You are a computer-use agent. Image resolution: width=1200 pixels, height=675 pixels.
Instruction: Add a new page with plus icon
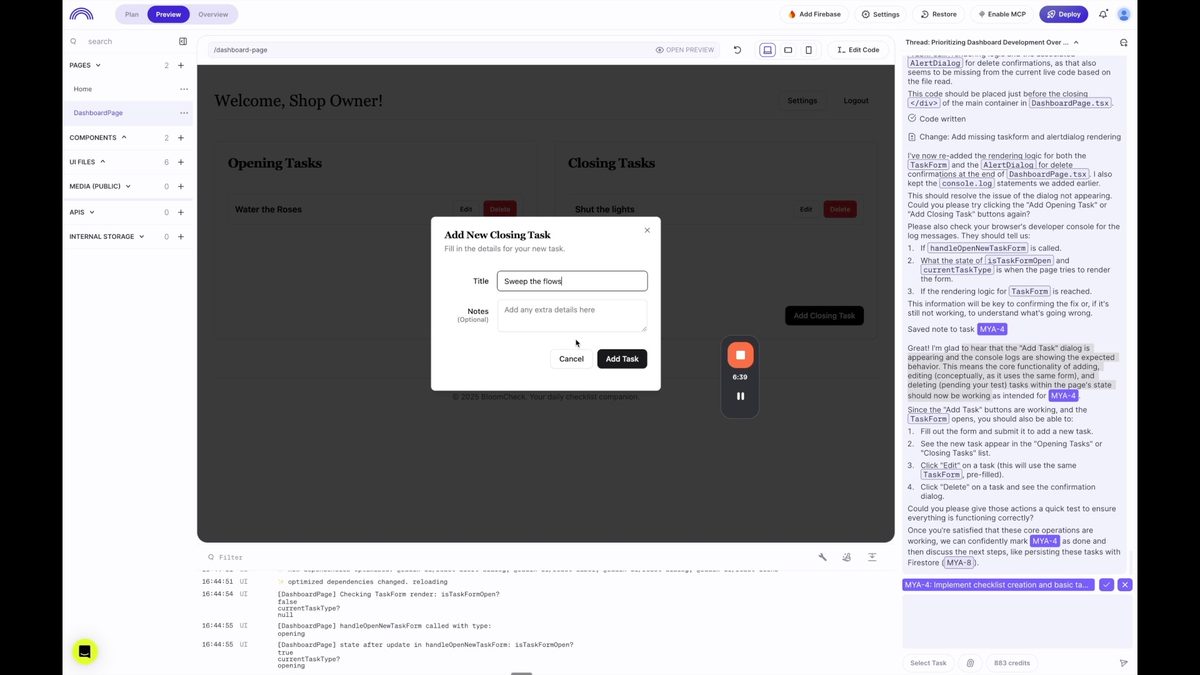[181, 65]
